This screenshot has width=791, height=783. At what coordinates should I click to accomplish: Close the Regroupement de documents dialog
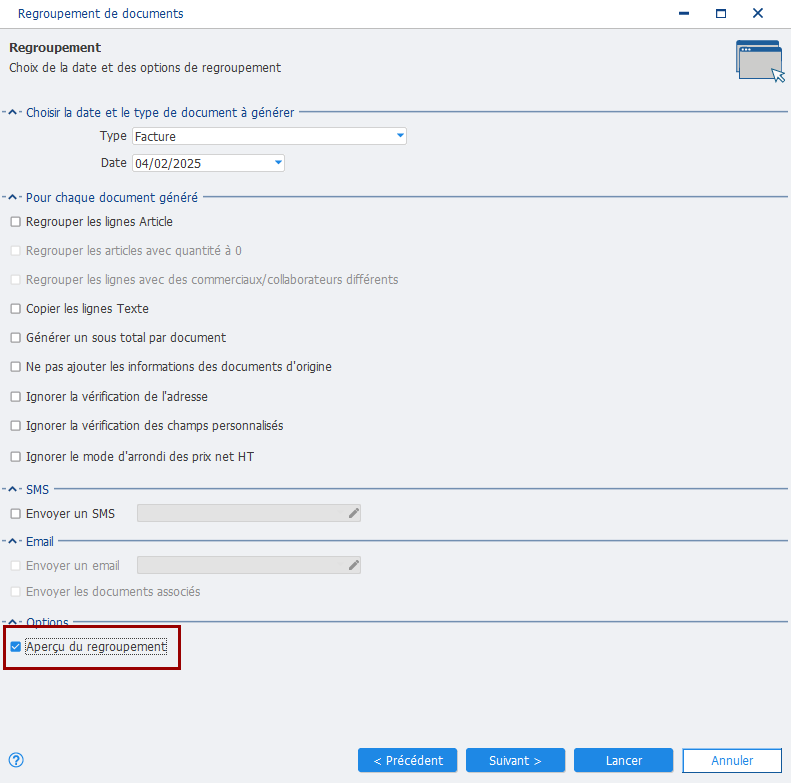click(x=758, y=14)
